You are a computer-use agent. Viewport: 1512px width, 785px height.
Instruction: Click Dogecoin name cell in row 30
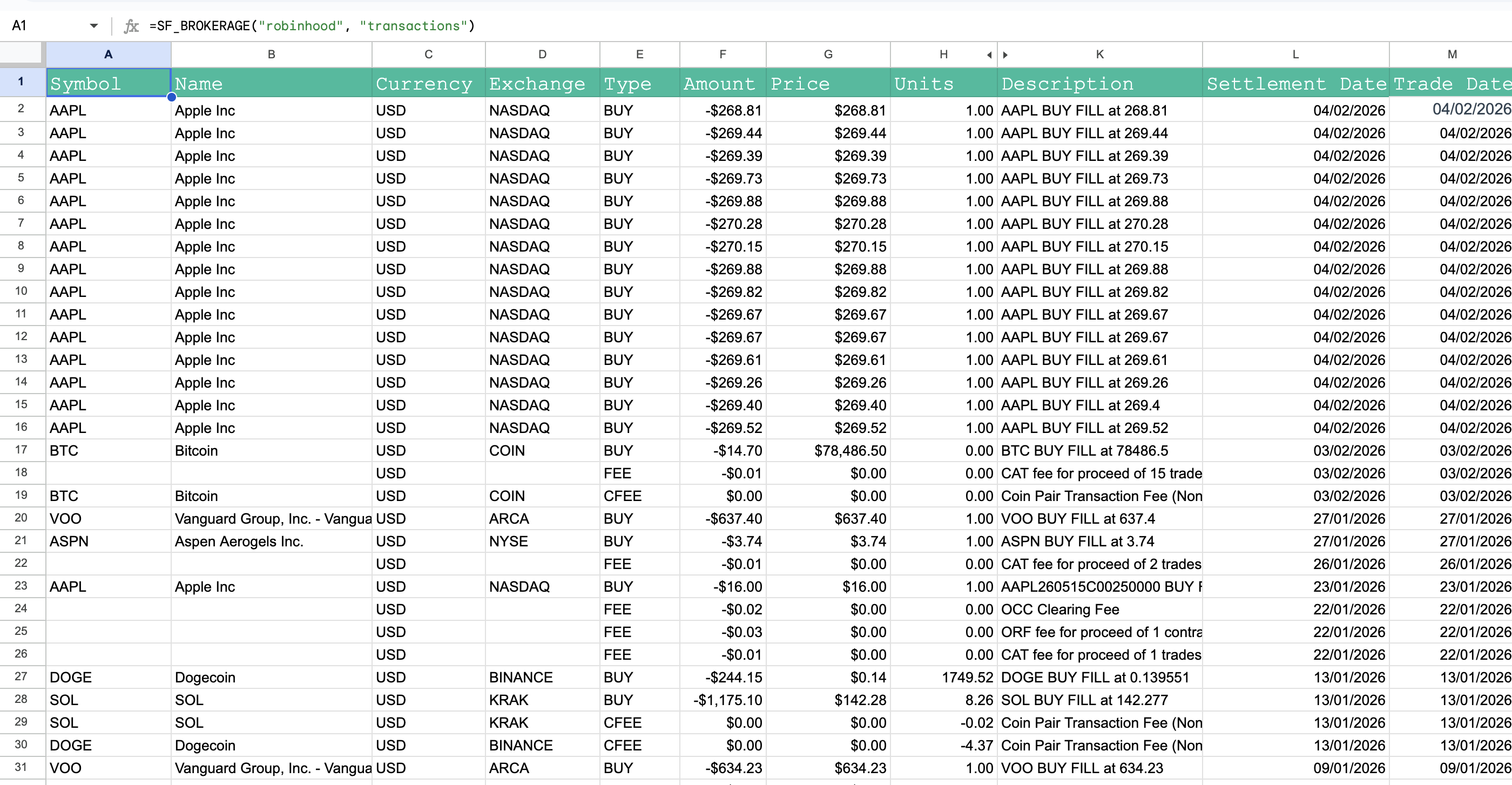(271, 746)
